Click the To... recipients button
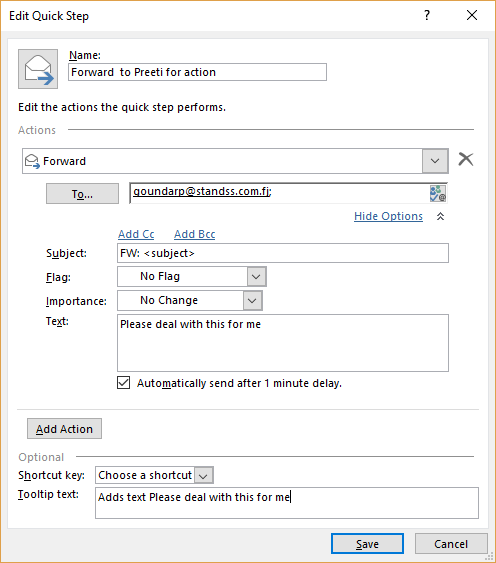Viewport: 496px width, 563px height. coord(82,194)
